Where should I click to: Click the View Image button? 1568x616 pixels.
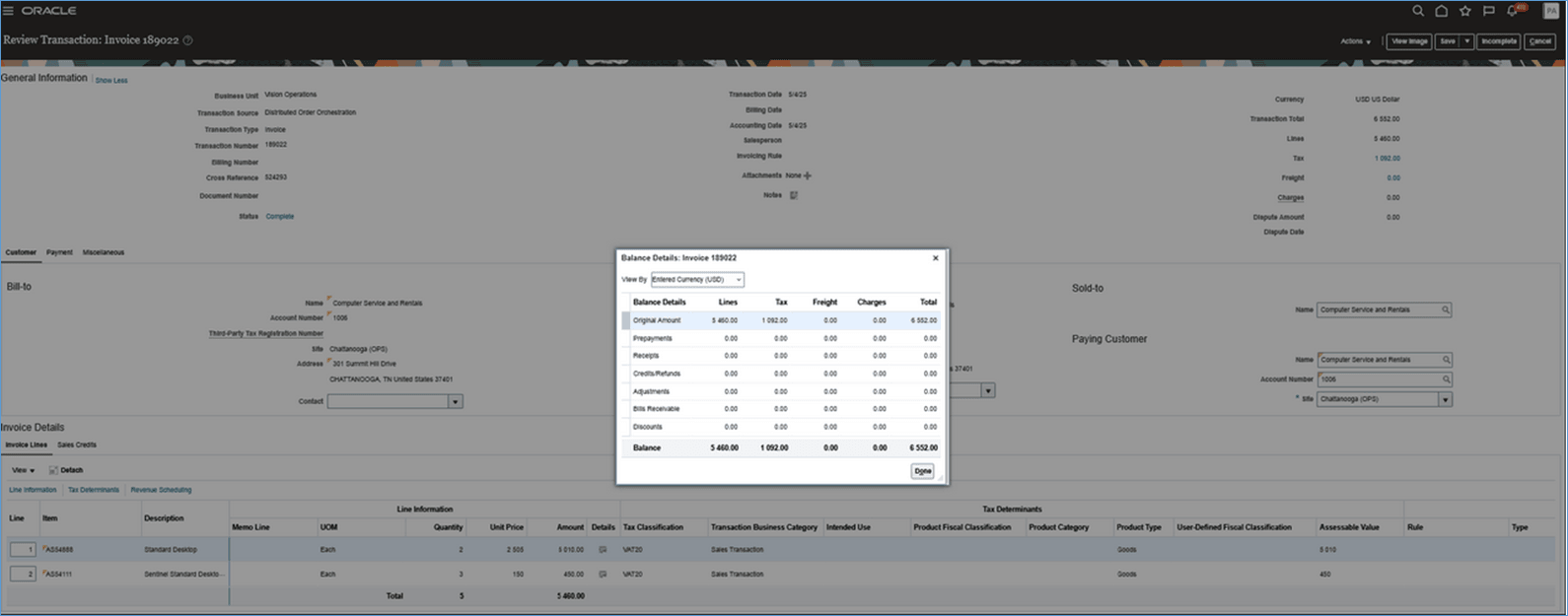(1409, 41)
